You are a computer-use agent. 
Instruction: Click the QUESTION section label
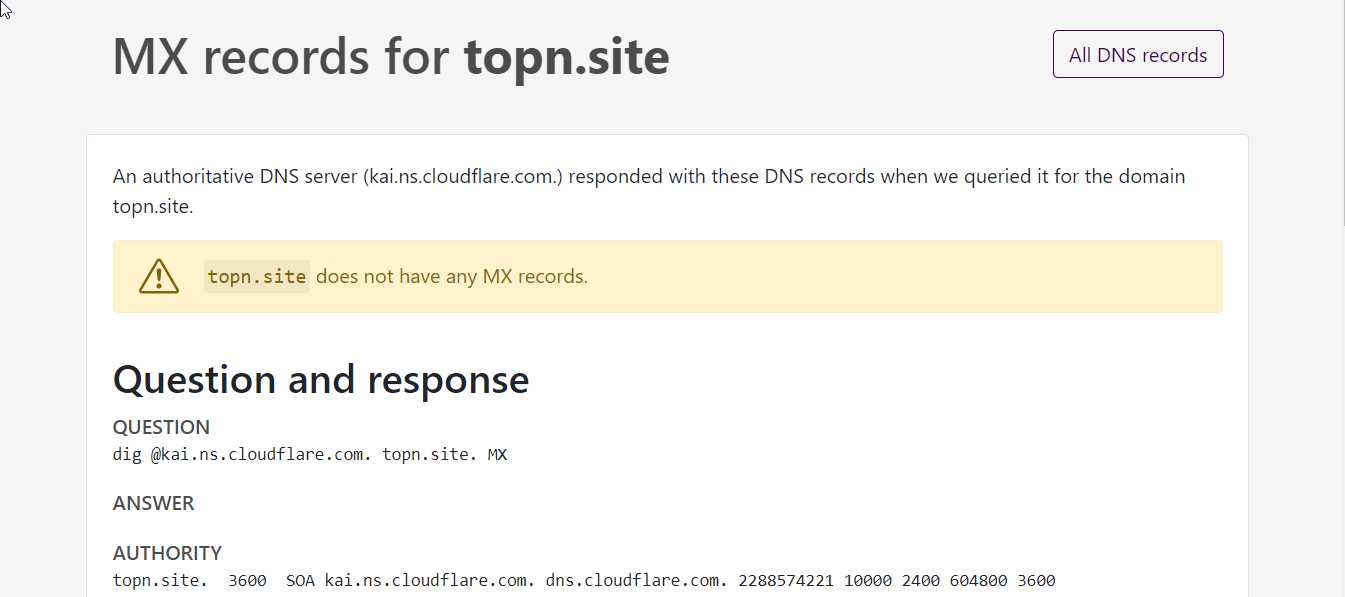coord(161,427)
